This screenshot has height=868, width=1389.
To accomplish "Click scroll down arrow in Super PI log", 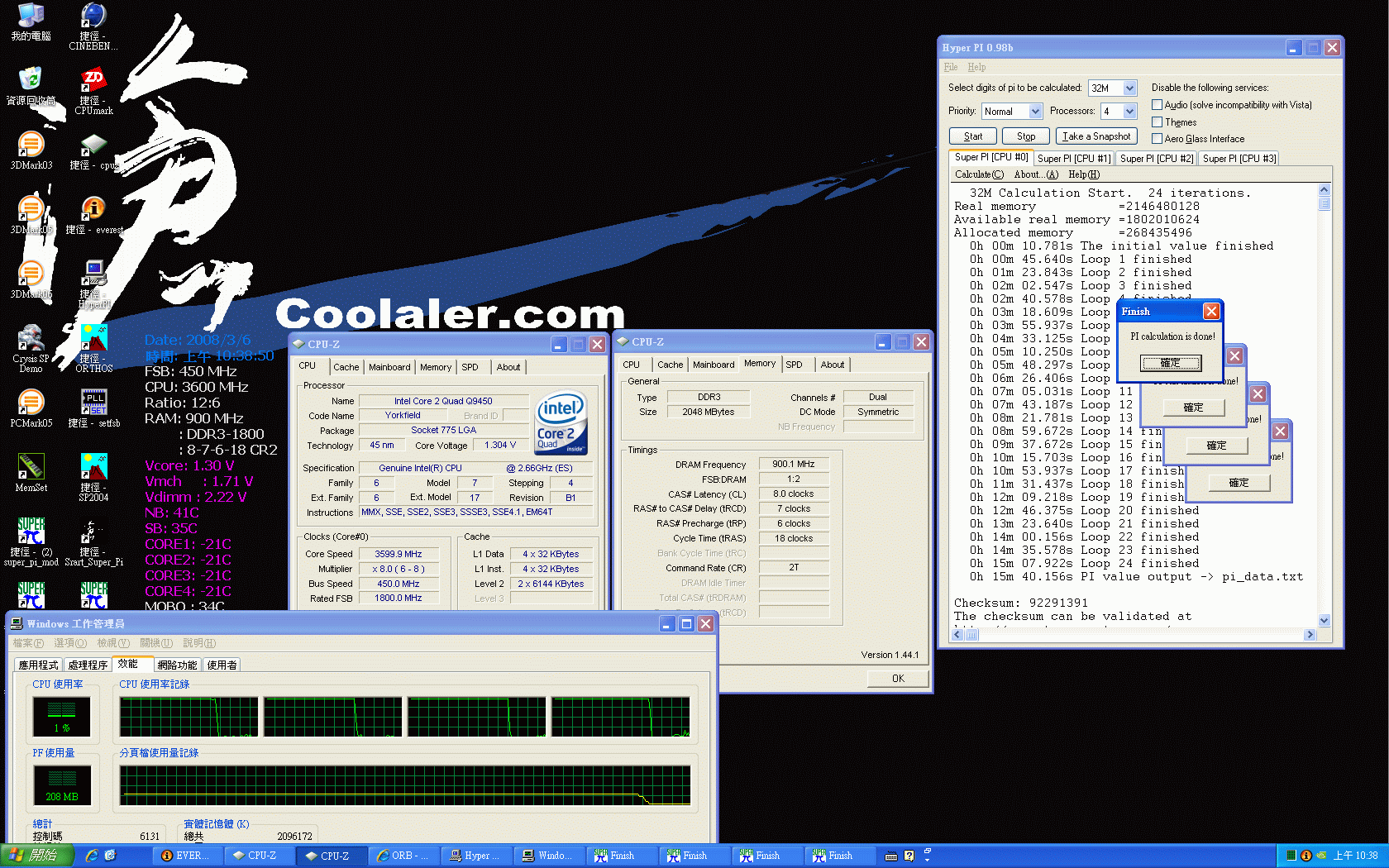I will (1324, 620).
